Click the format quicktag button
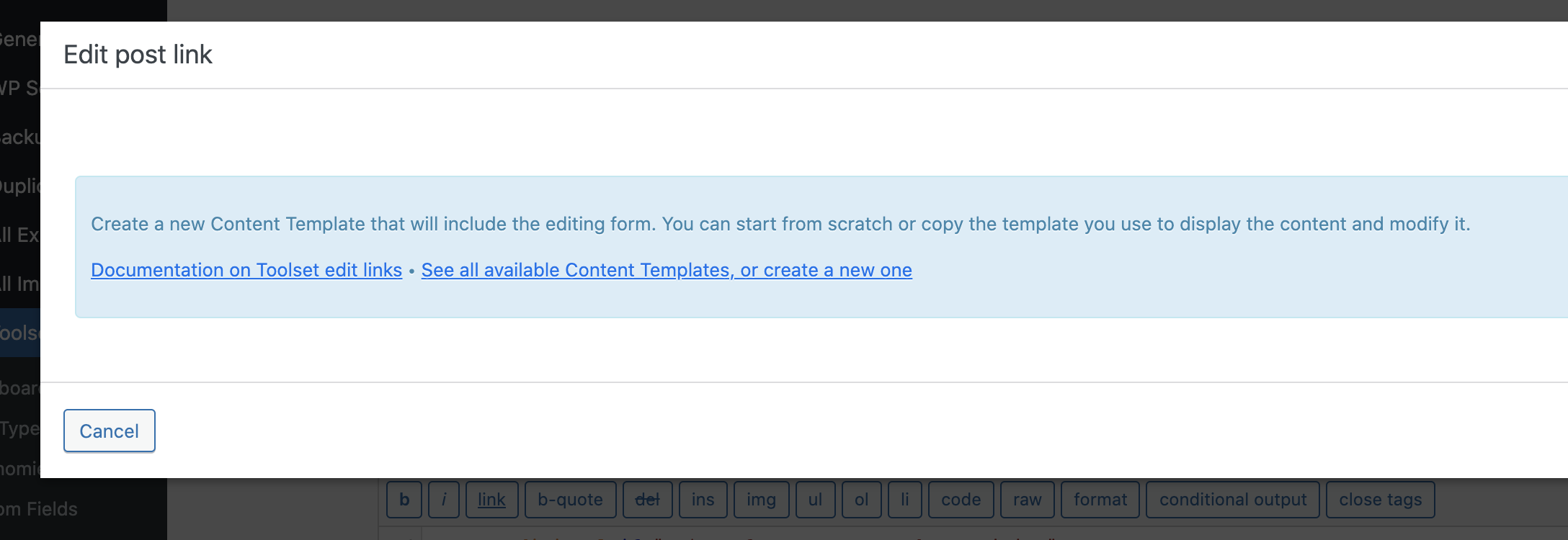Image resolution: width=1568 pixels, height=540 pixels. click(1100, 500)
